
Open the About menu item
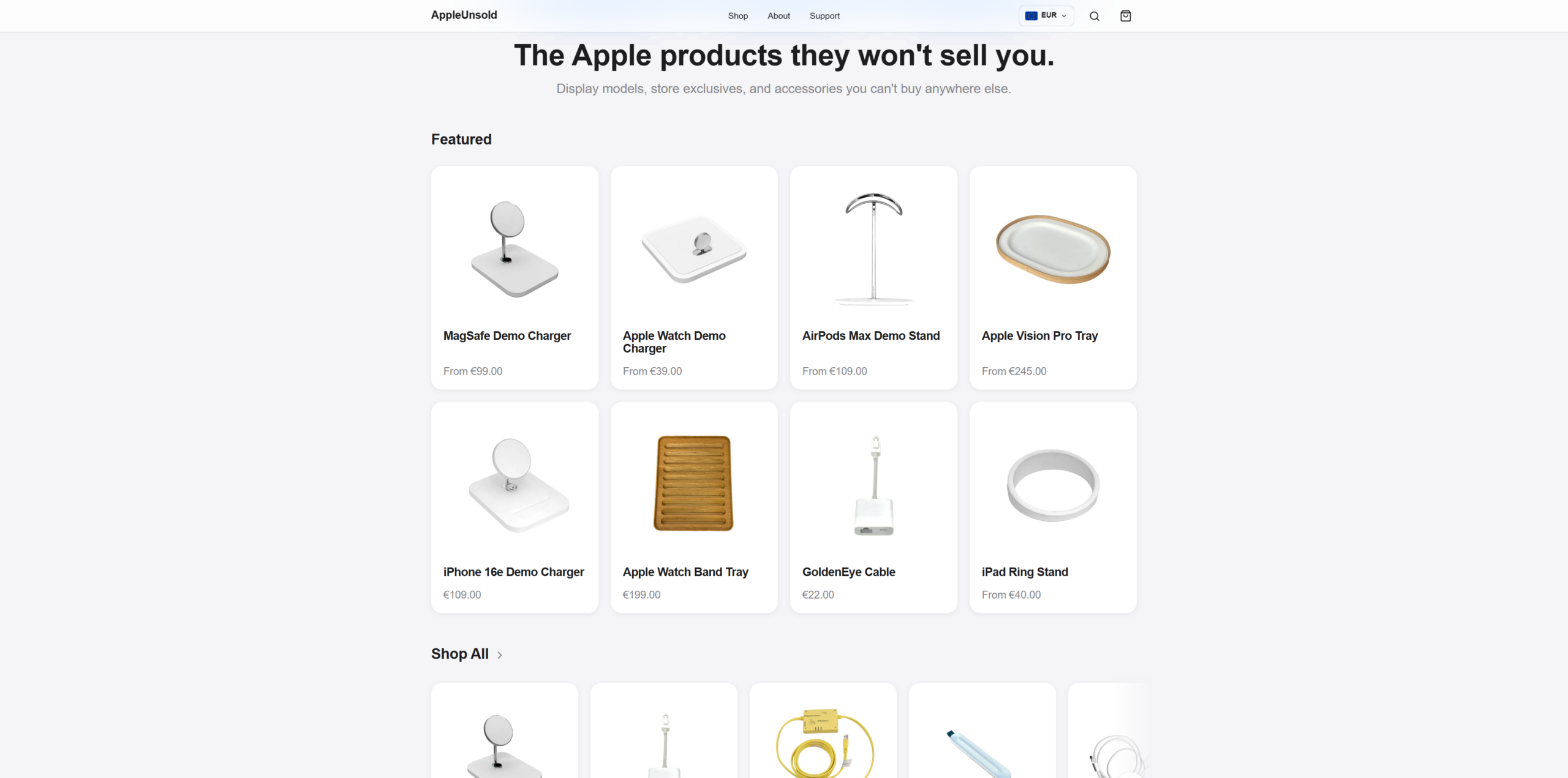click(x=778, y=16)
